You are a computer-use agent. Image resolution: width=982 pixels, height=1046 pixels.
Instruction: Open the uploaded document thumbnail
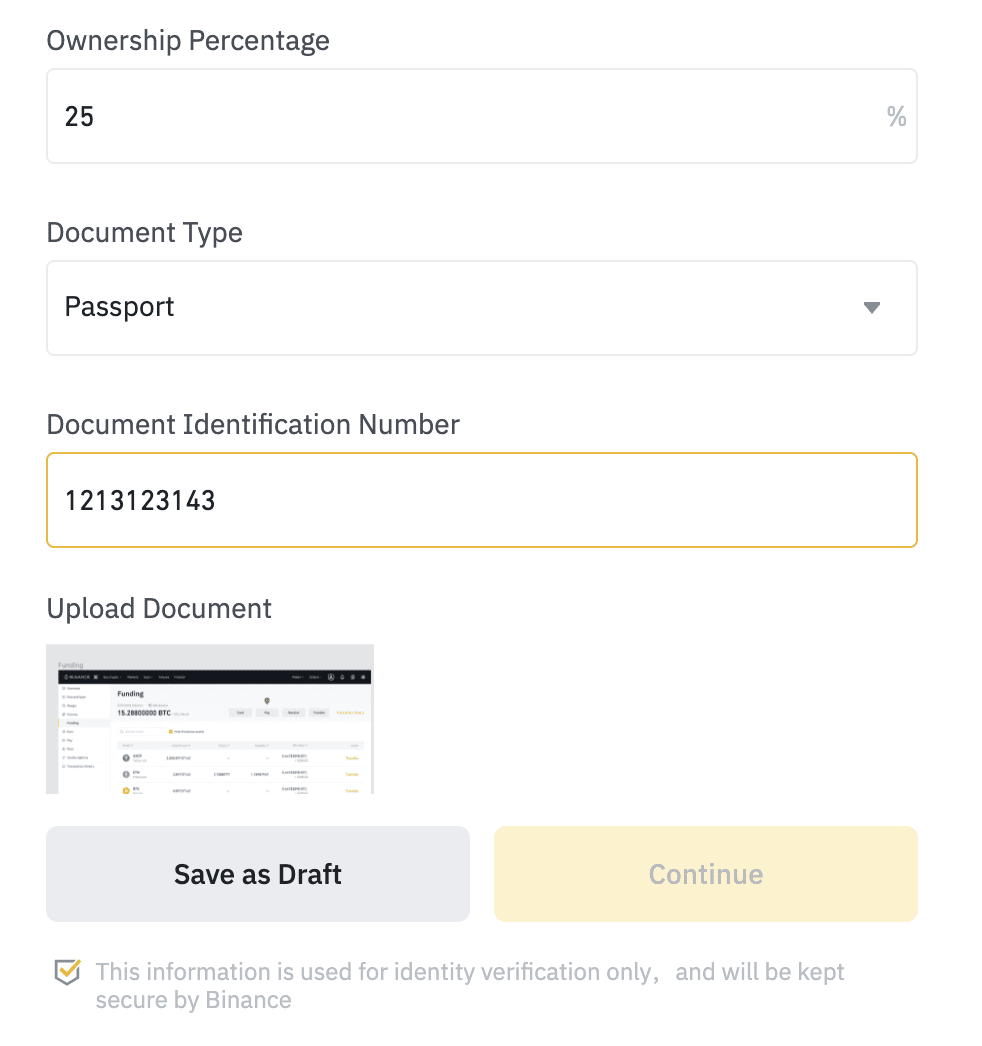click(x=209, y=719)
